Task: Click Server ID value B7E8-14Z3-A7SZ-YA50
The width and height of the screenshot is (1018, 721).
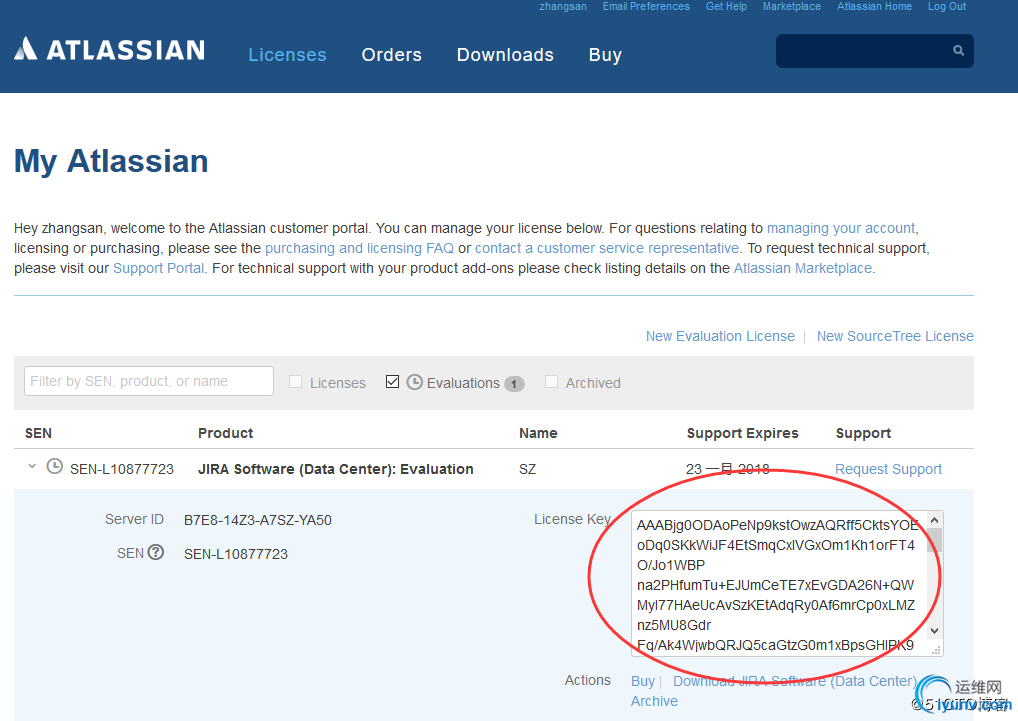Action: click(258, 520)
